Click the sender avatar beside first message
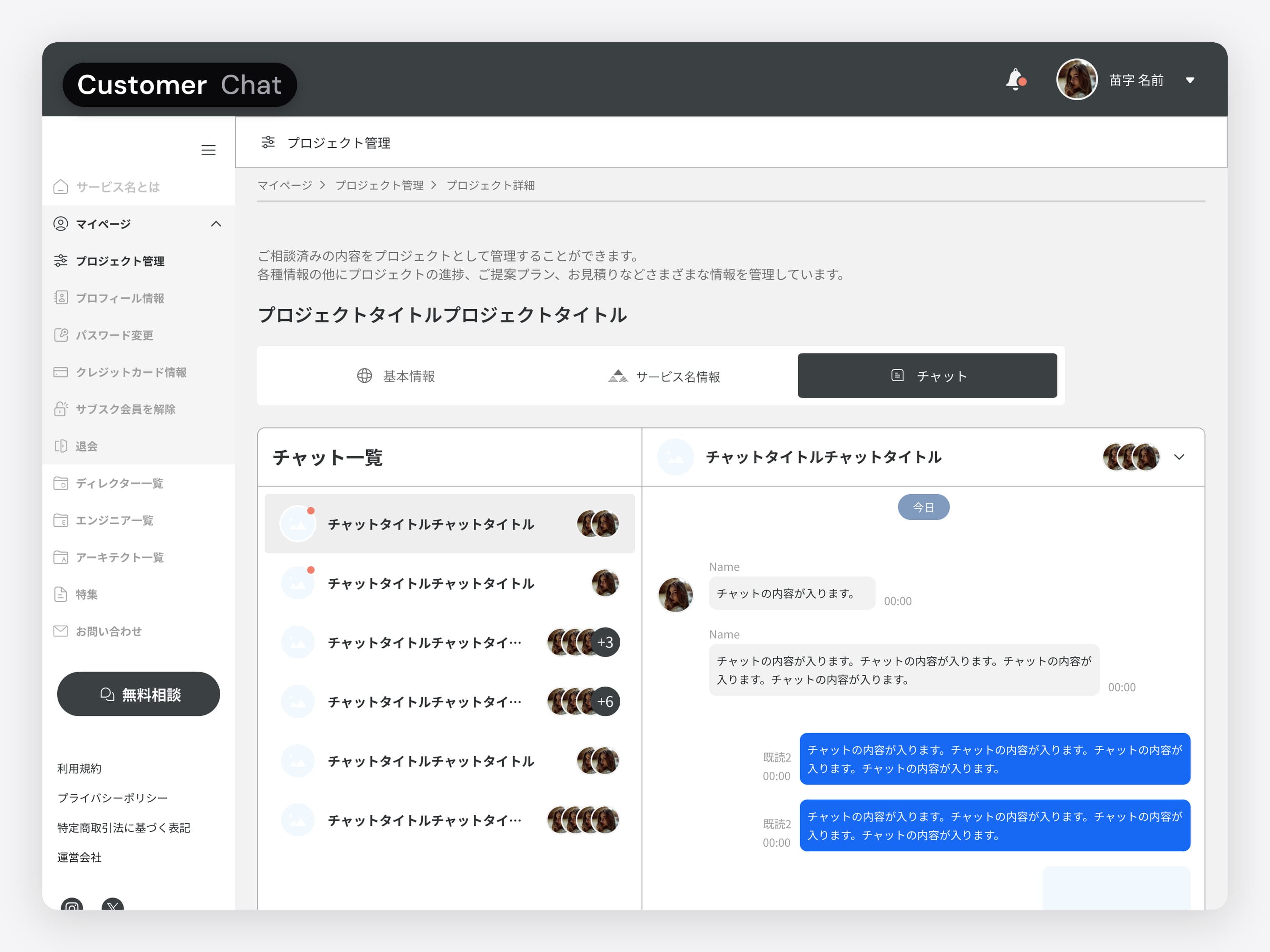This screenshot has height=952, width=1270. tap(675, 594)
